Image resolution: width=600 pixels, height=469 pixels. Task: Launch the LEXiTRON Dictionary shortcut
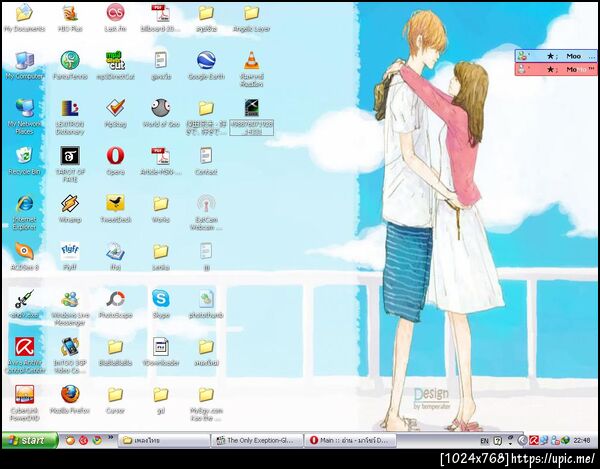(70, 116)
